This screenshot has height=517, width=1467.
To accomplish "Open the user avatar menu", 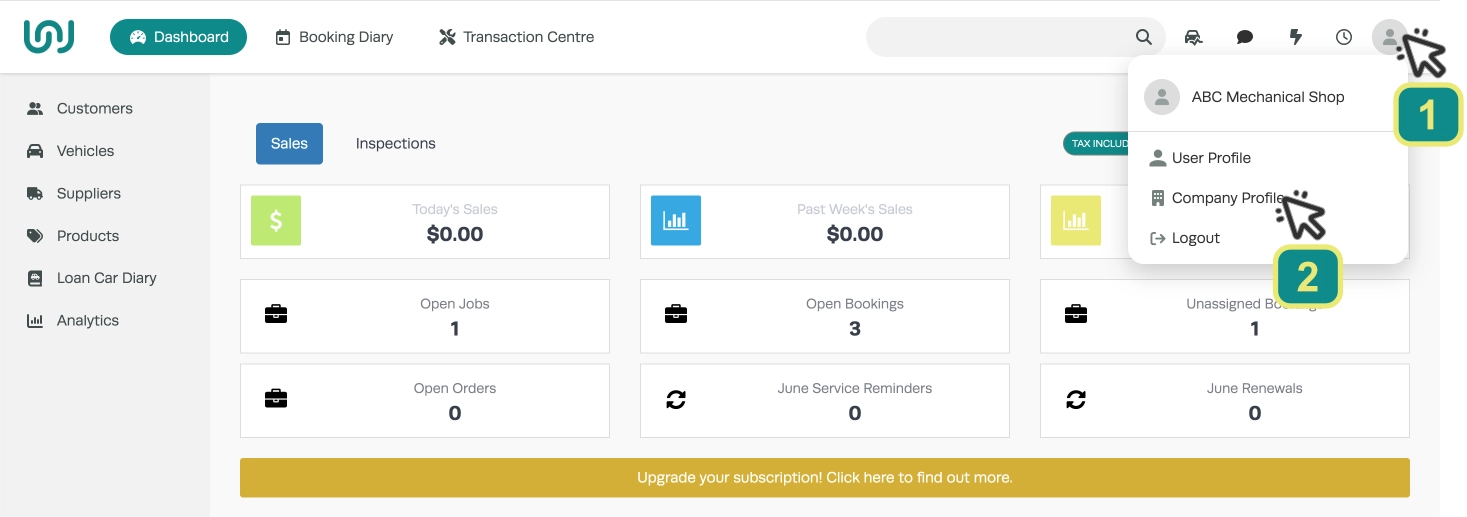I will [x=1390, y=37].
